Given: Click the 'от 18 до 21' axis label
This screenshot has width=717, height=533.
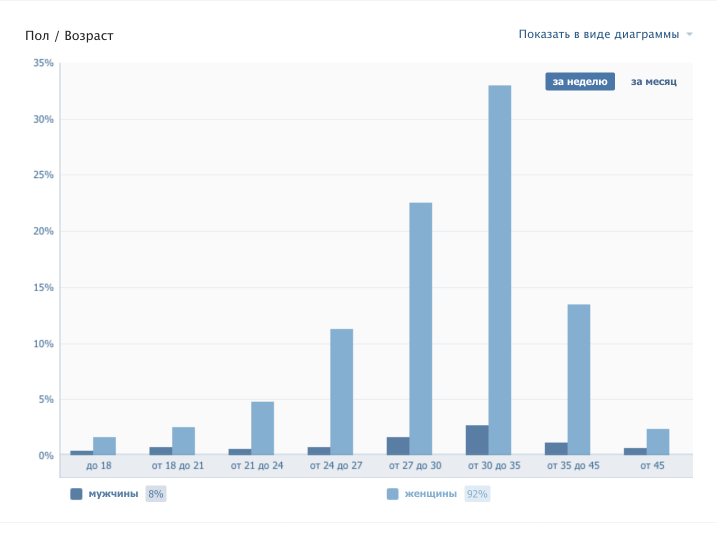Looking at the screenshot, I should tap(177, 466).
